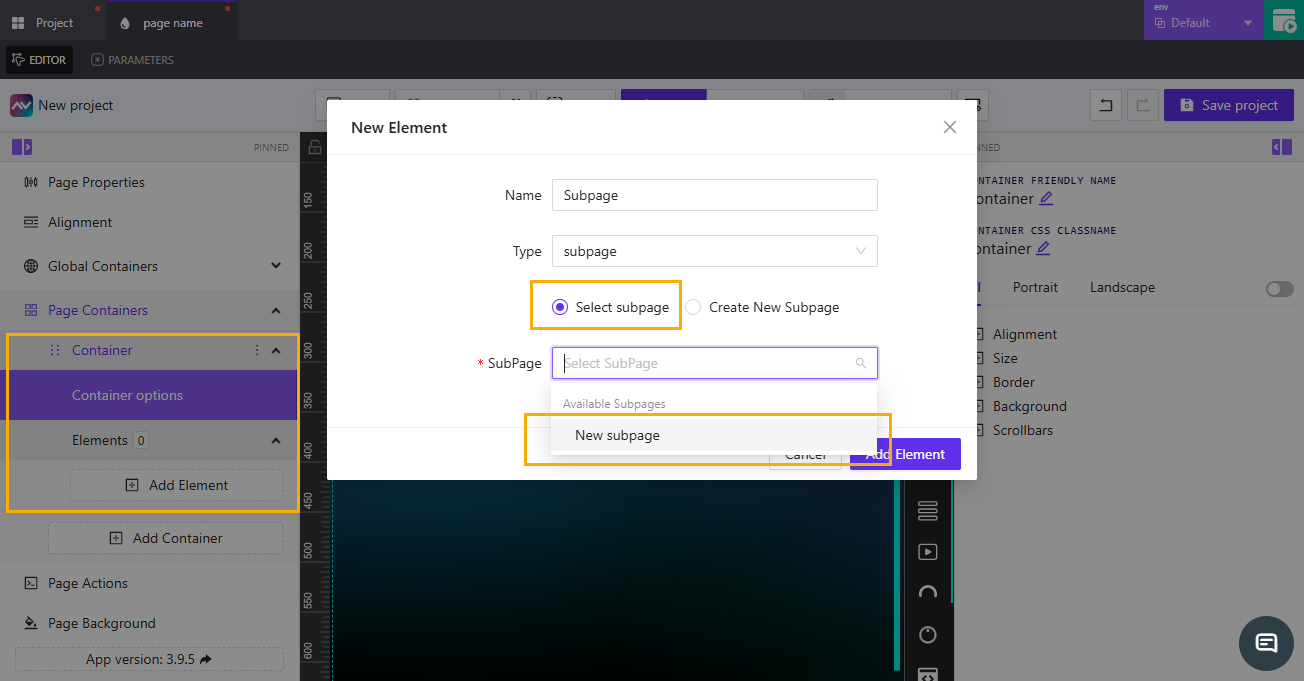
Task: Select the play/video icon in right sidebar
Action: (x=927, y=551)
